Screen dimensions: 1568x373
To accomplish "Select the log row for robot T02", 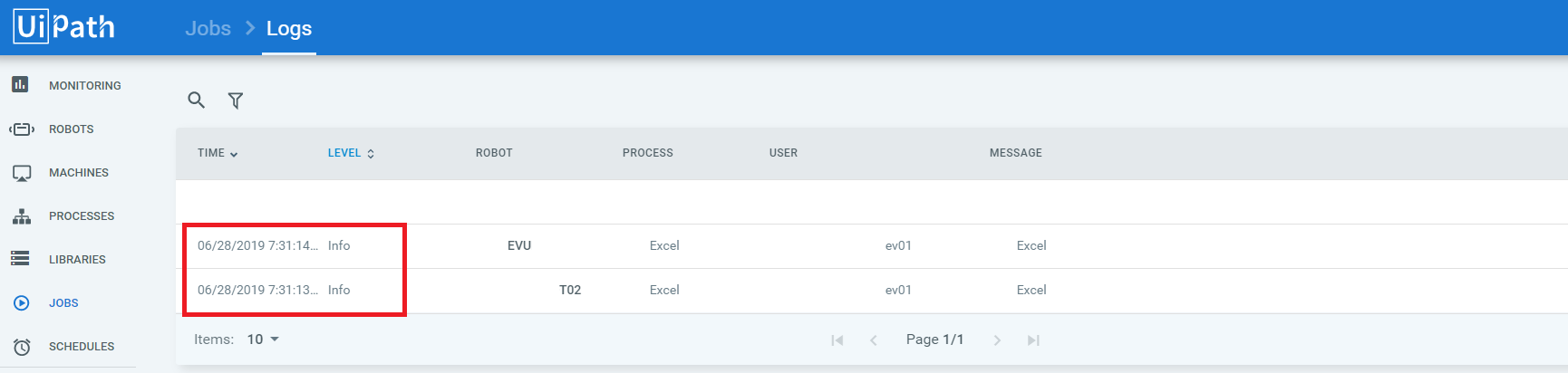I will [x=570, y=290].
